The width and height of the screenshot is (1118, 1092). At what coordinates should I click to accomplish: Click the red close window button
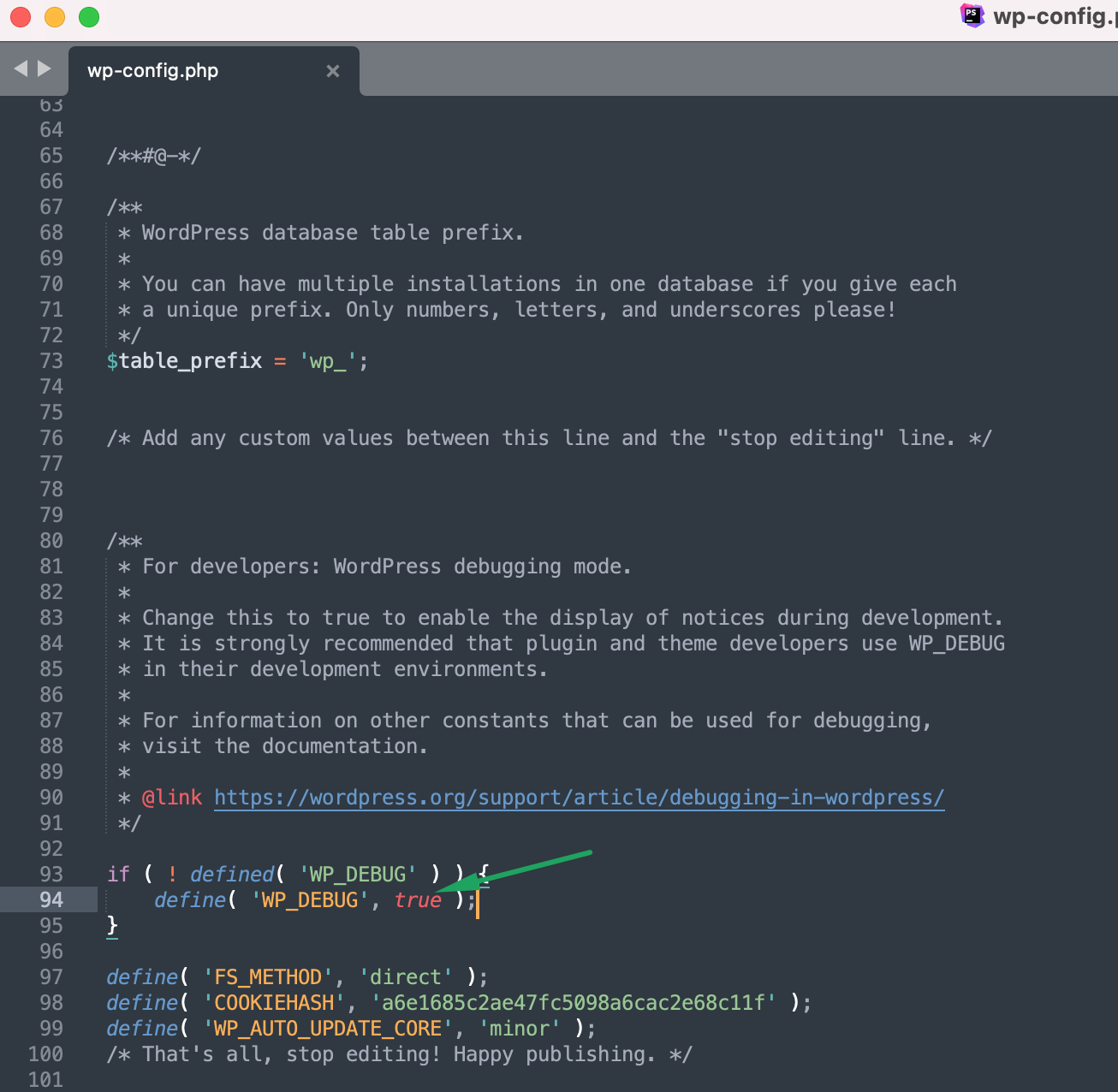point(21,16)
